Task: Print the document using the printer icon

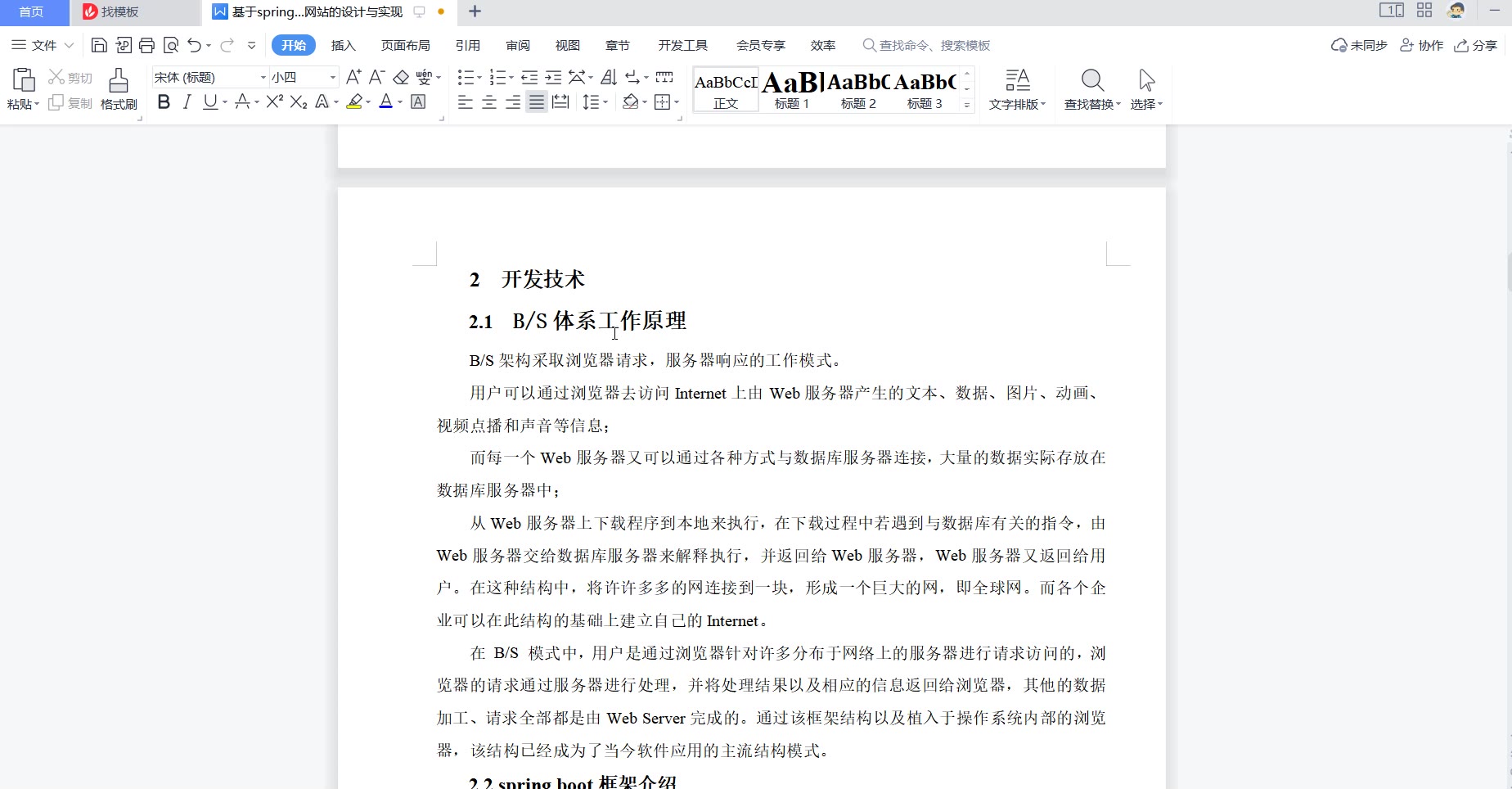Action: tap(146, 45)
